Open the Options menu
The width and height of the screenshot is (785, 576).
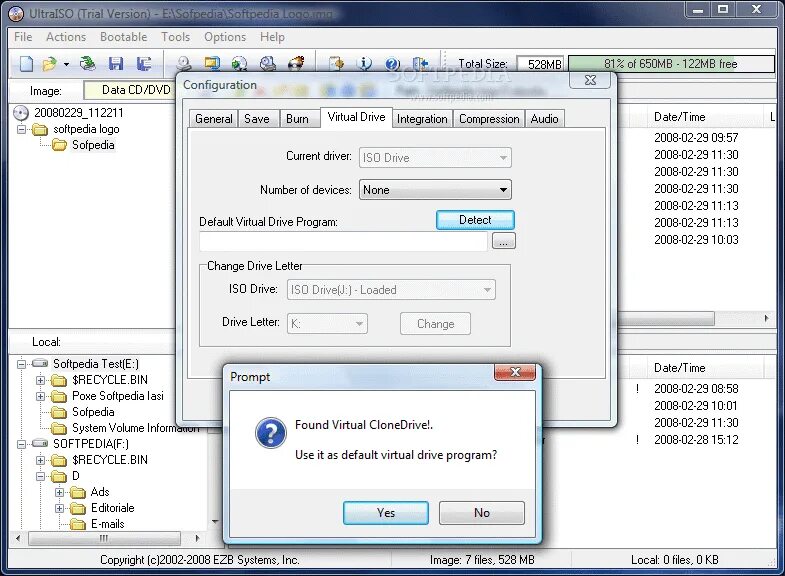pos(225,37)
